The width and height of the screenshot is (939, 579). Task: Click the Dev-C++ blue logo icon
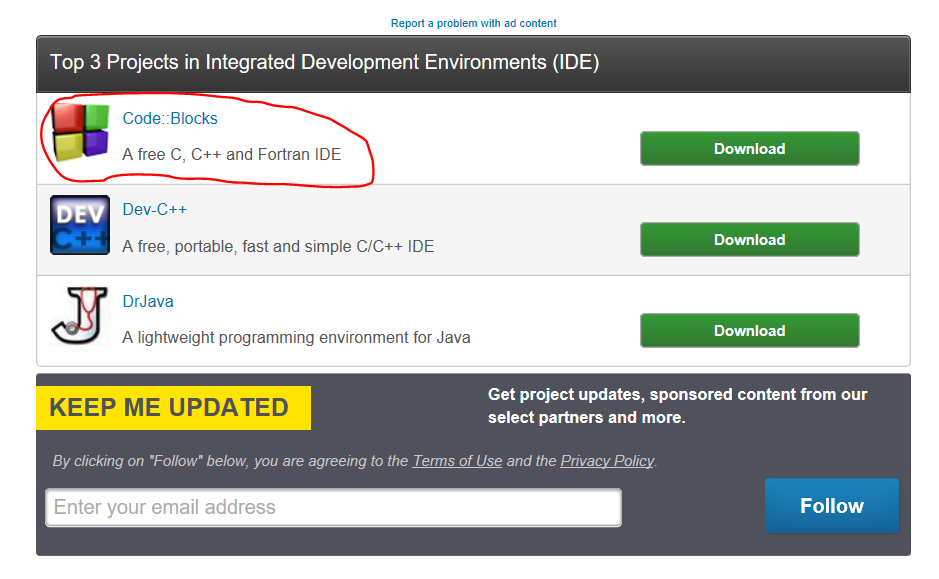tap(80, 225)
